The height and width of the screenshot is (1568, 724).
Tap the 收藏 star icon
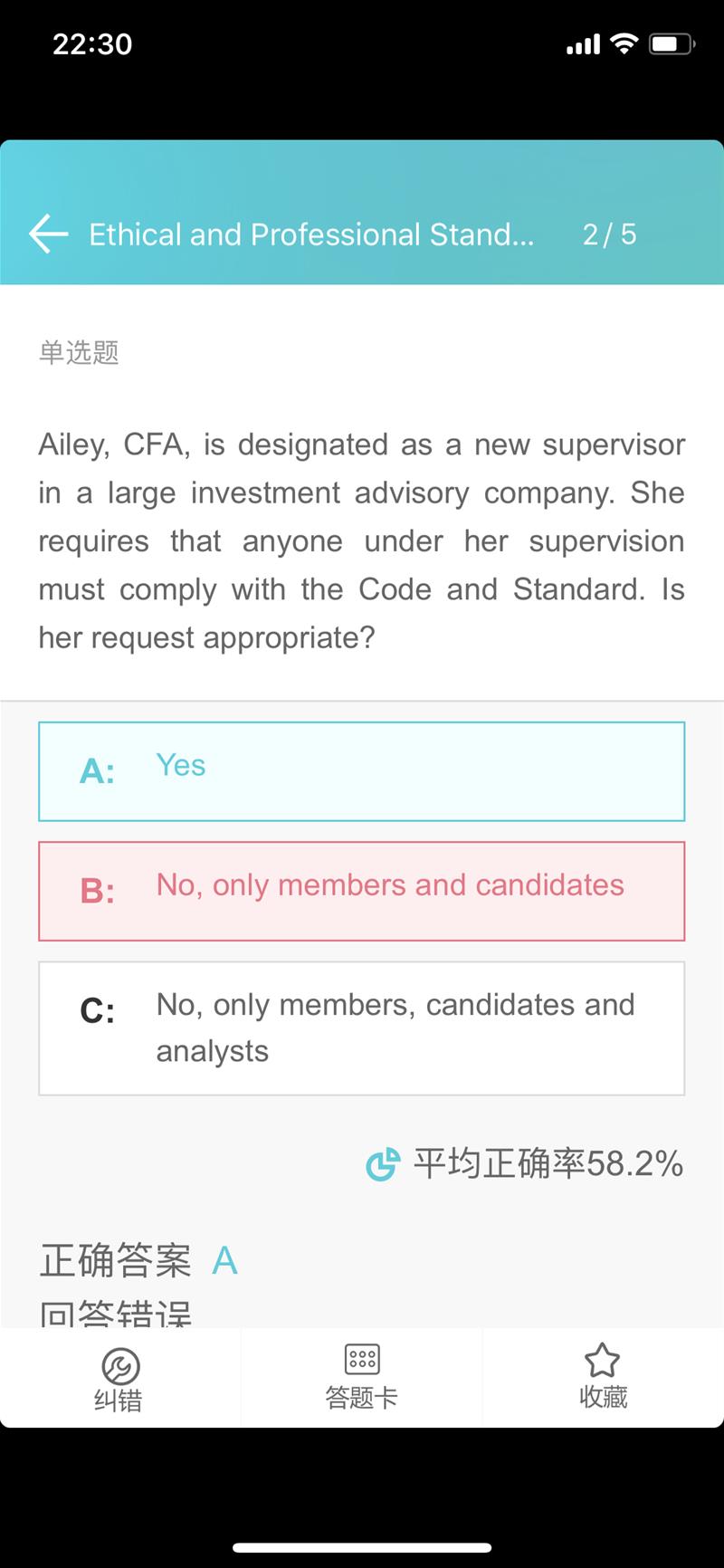click(603, 1360)
